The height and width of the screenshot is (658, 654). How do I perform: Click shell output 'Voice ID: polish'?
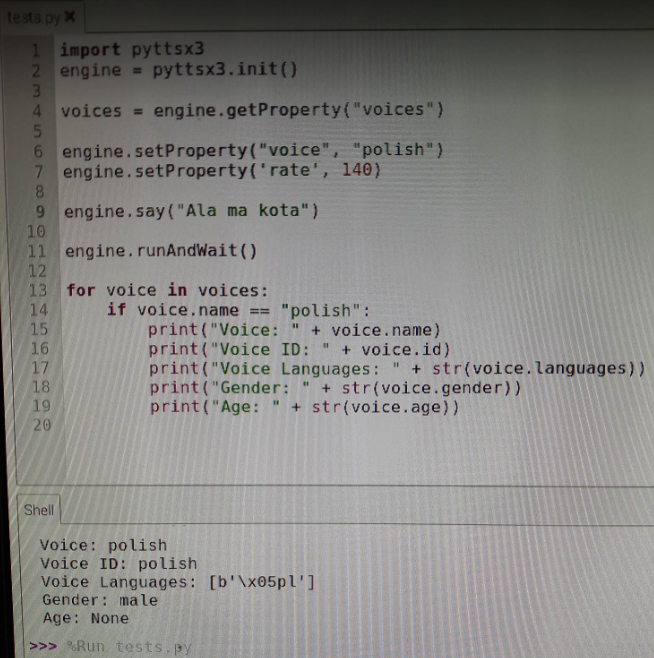pos(119,564)
